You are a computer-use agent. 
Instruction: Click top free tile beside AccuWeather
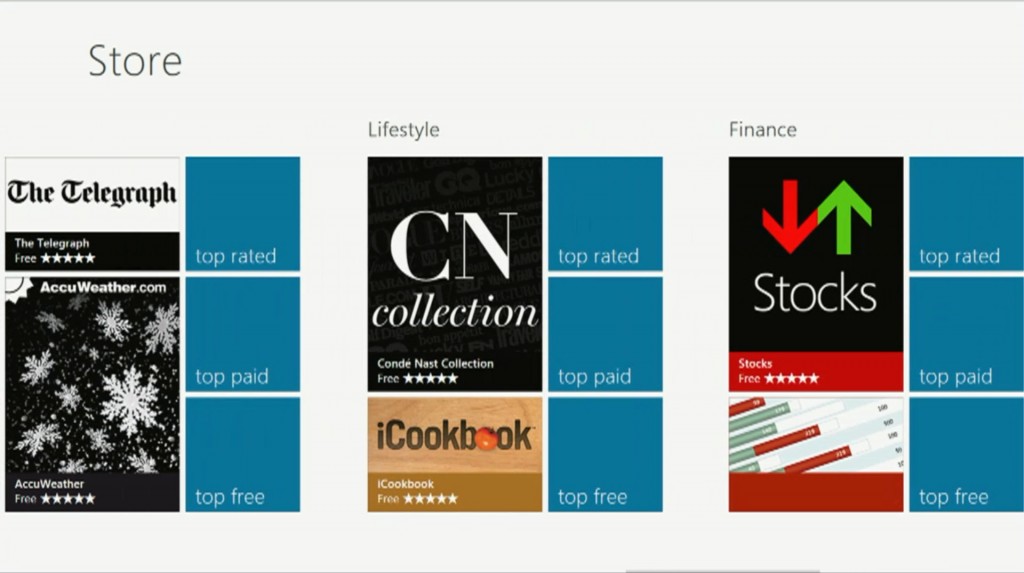coord(243,454)
